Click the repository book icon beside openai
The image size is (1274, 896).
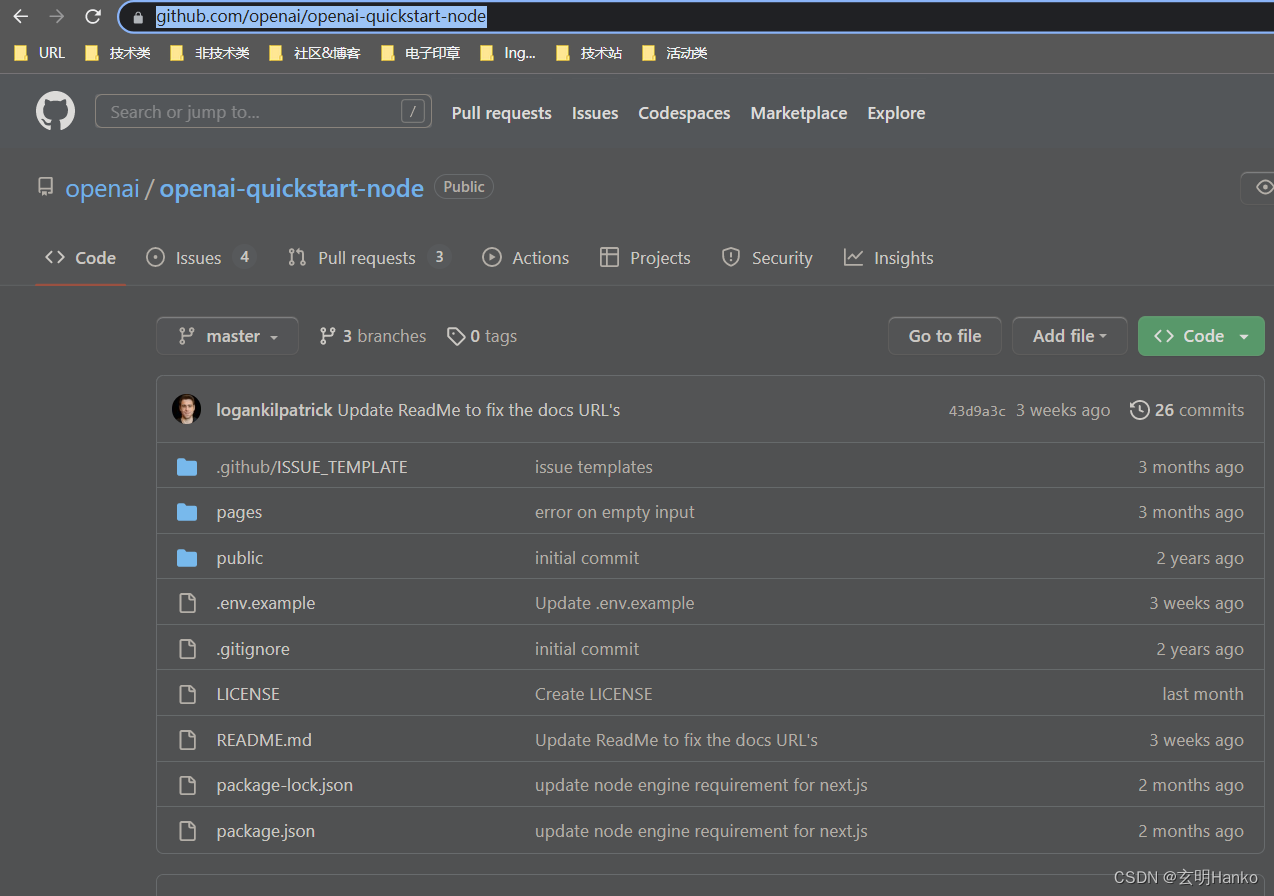(x=45, y=187)
